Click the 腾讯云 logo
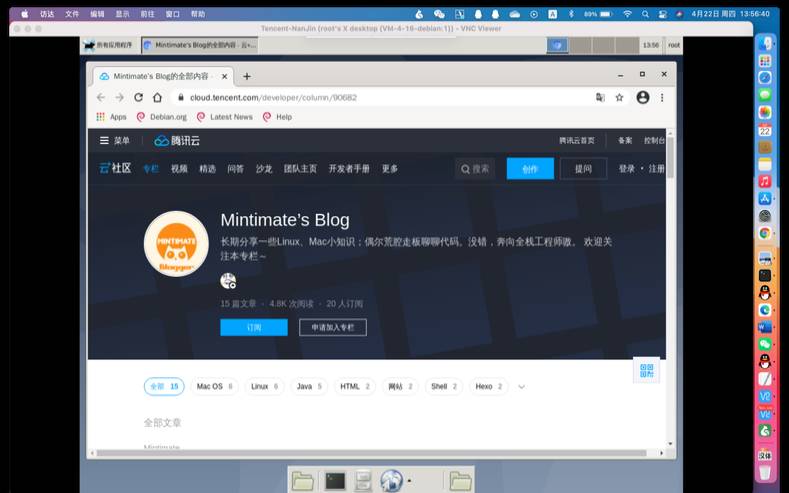Image resolution: width=789 pixels, height=493 pixels. pos(177,141)
